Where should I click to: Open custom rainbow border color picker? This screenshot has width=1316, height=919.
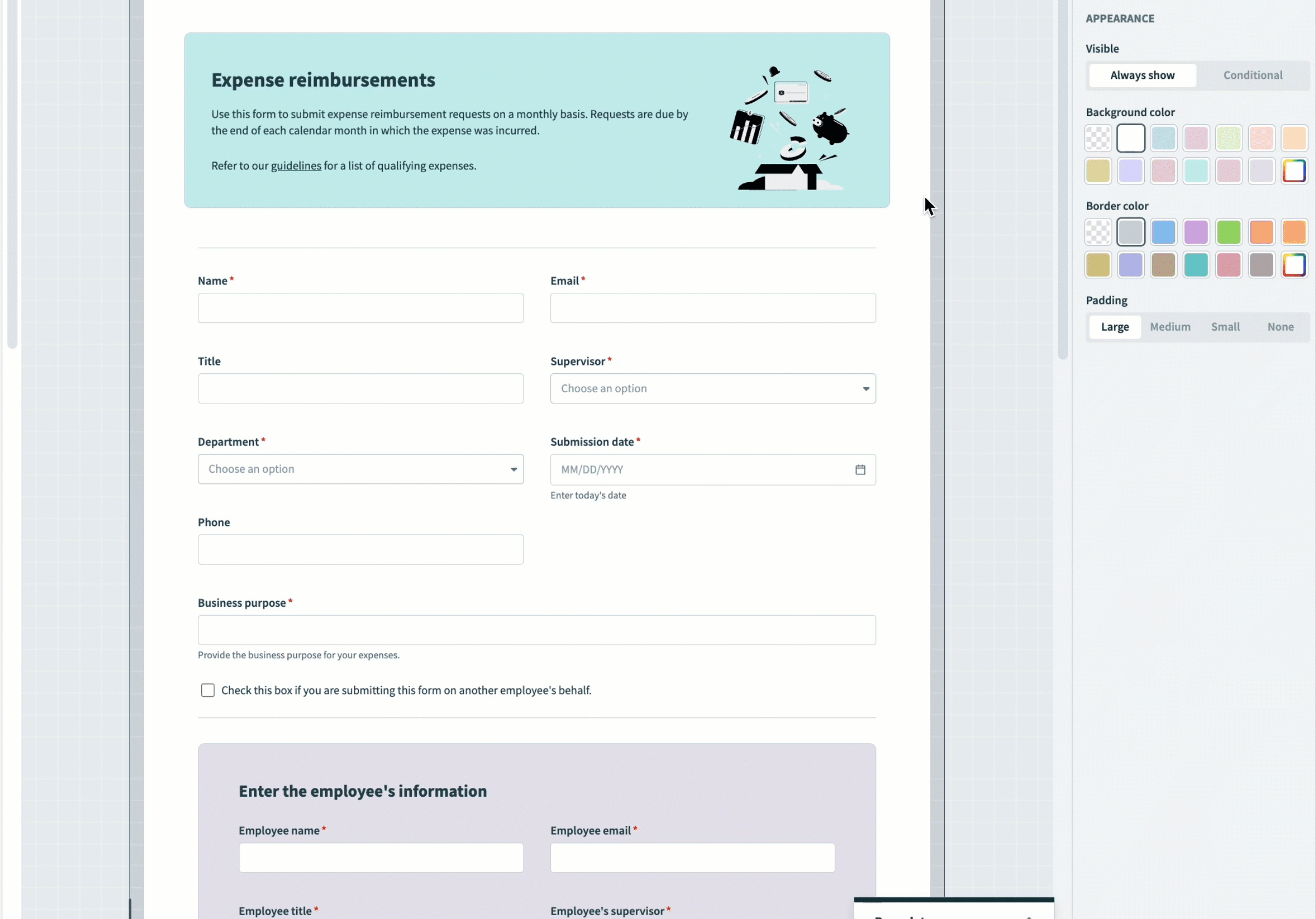(x=1294, y=264)
